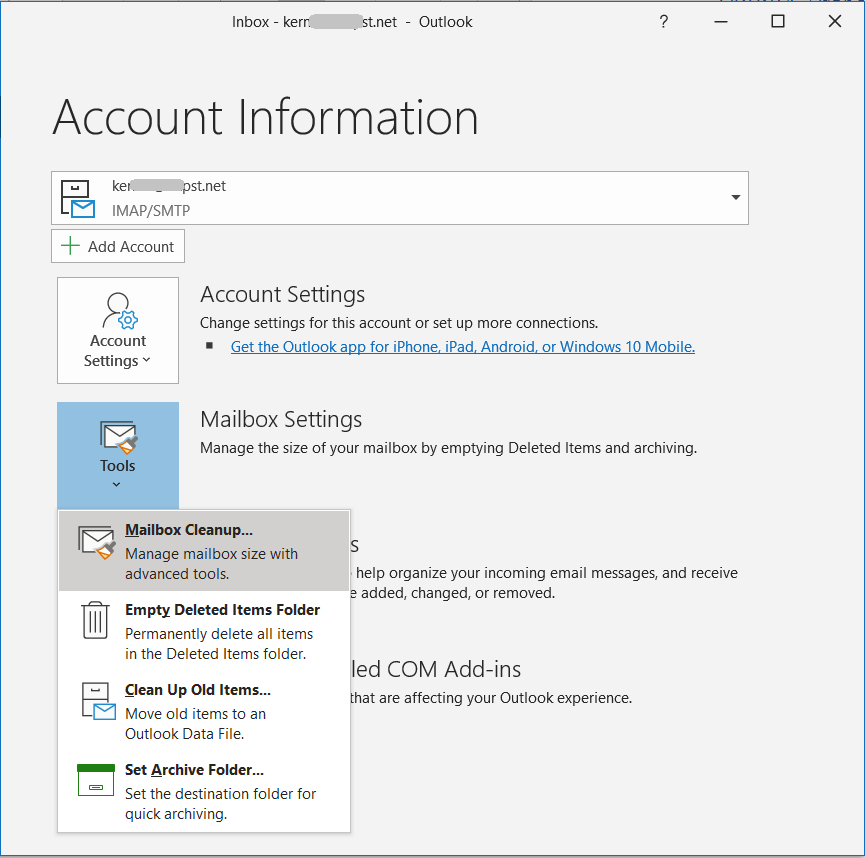The height and width of the screenshot is (858, 865).
Task: Select the Mailbox Cleanup envelope icon
Action: 95,541
